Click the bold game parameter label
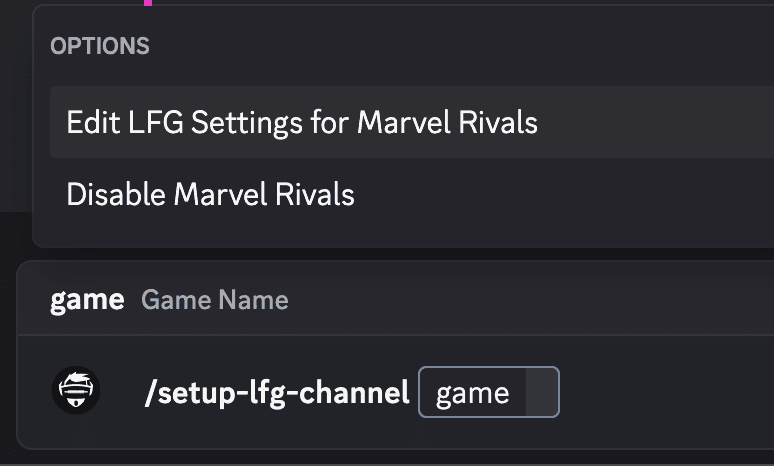The height and width of the screenshot is (466, 774). pos(87,299)
